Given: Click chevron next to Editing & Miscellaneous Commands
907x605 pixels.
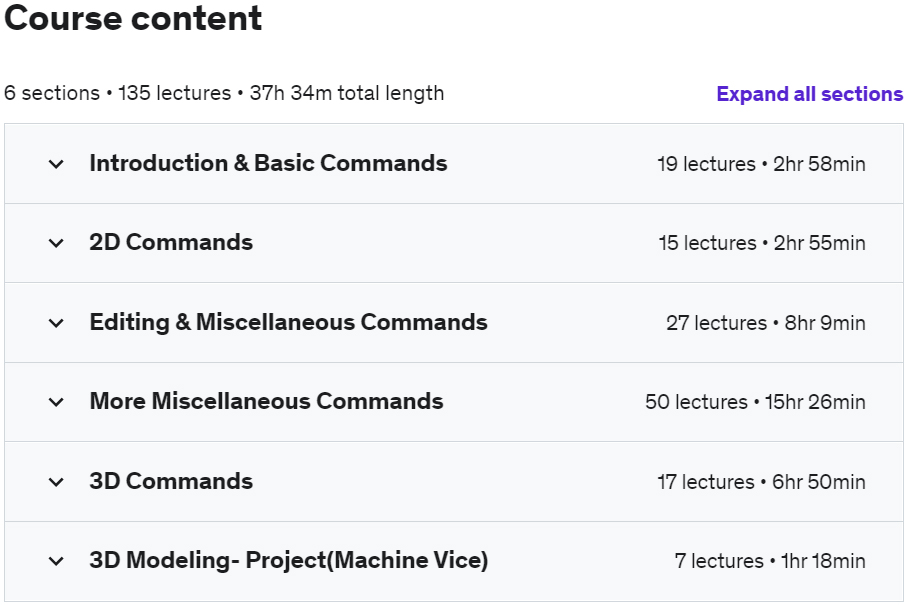Looking at the screenshot, I should (56, 323).
